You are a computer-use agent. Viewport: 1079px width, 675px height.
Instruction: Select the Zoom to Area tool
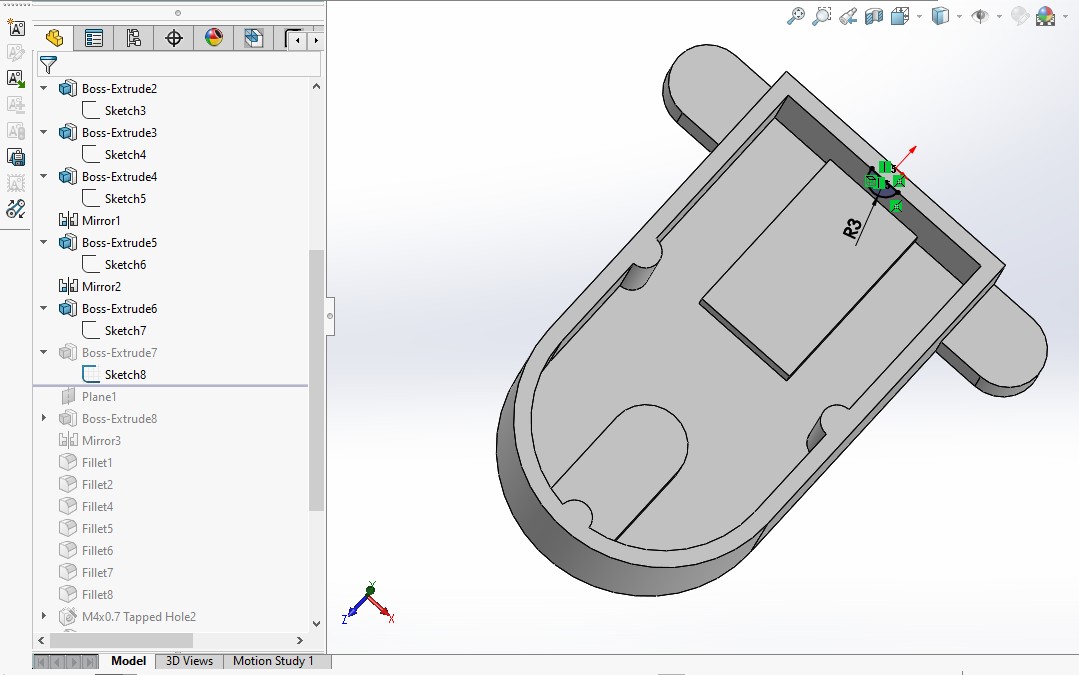click(822, 16)
